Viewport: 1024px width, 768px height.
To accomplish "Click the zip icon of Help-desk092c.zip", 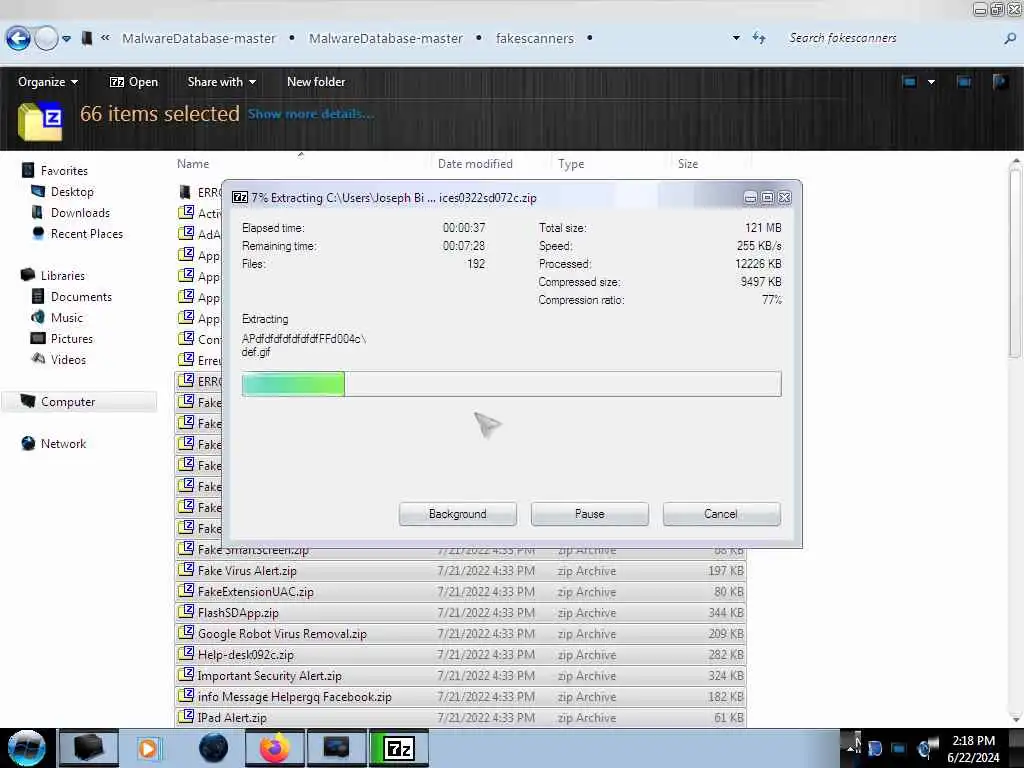I will 186,654.
